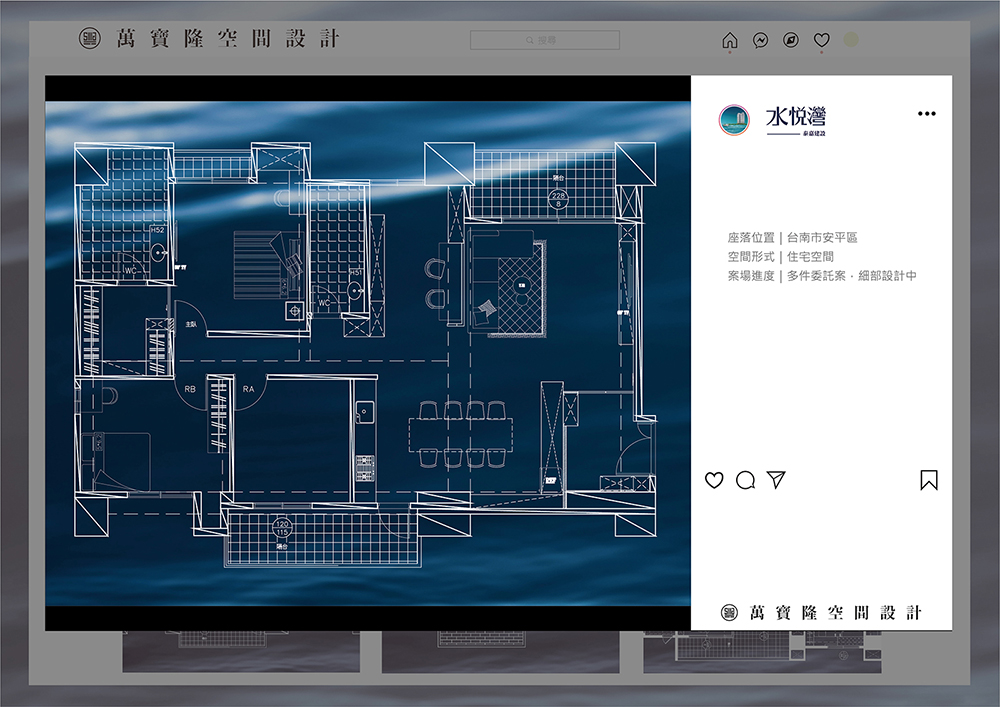Share the post with paper plane icon

(776, 480)
